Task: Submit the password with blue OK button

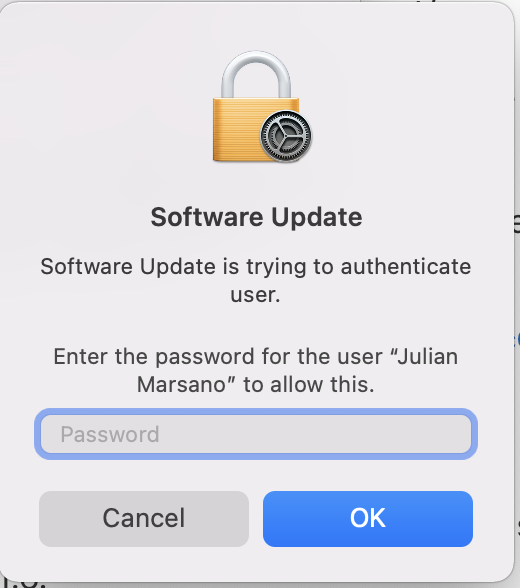Action: (x=368, y=519)
